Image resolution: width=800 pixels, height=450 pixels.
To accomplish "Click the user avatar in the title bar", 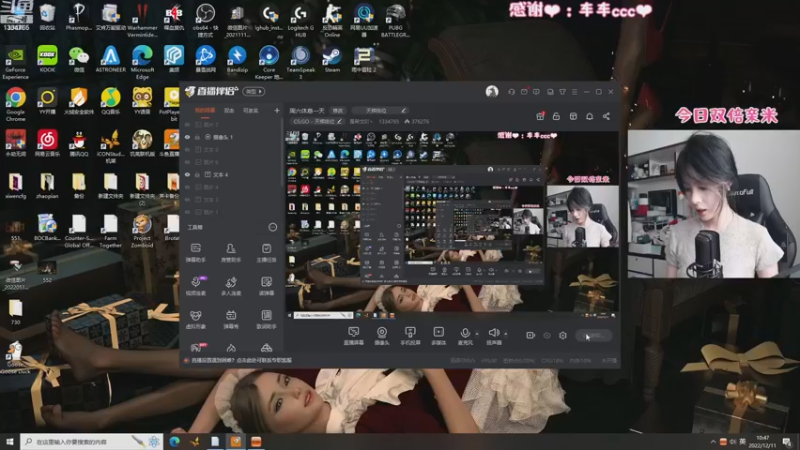I will pyautogui.click(x=492, y=91).
